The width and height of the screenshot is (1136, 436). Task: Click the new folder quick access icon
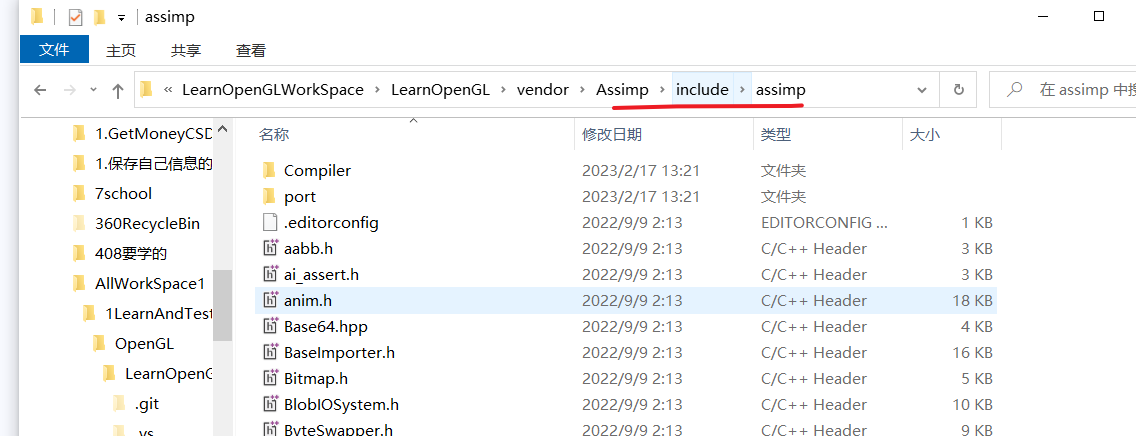[x=100, y=16]
